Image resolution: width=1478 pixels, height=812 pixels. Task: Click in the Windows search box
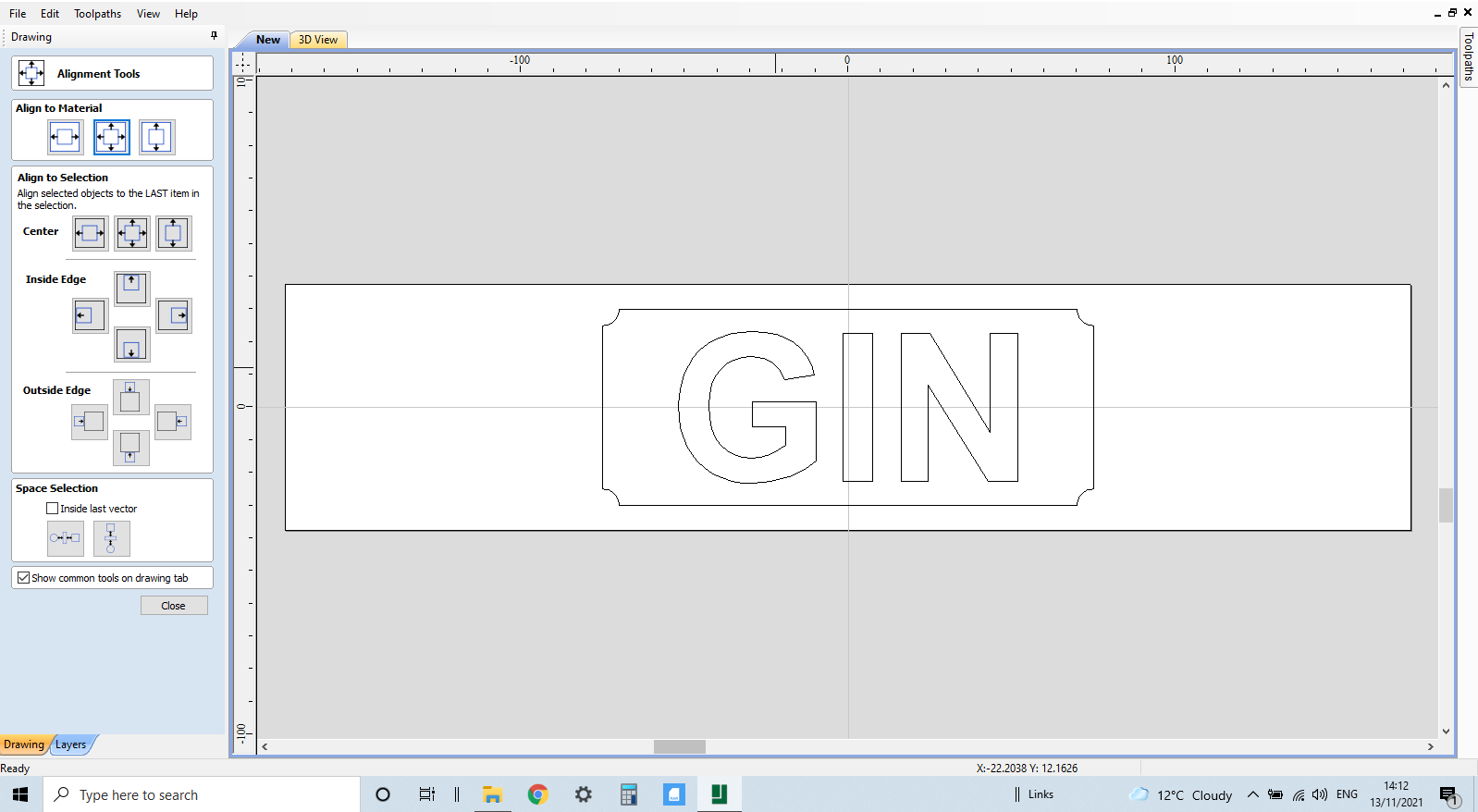[x=202, y=794]
